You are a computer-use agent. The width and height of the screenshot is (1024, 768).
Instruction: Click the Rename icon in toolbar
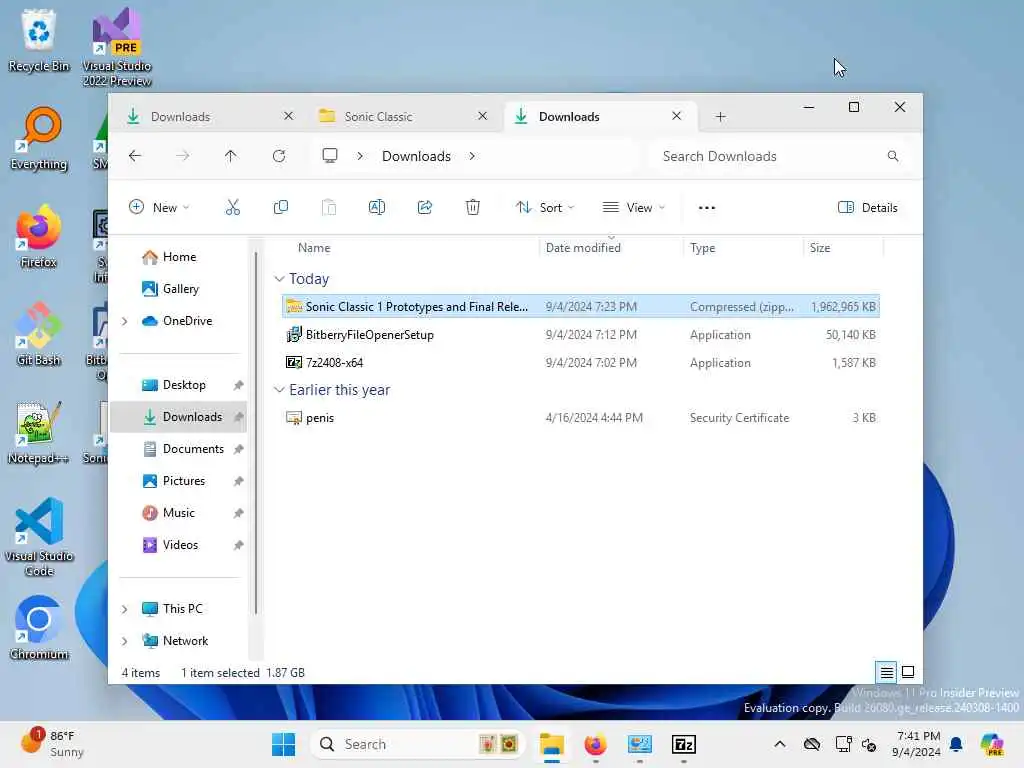pos(377,208)
